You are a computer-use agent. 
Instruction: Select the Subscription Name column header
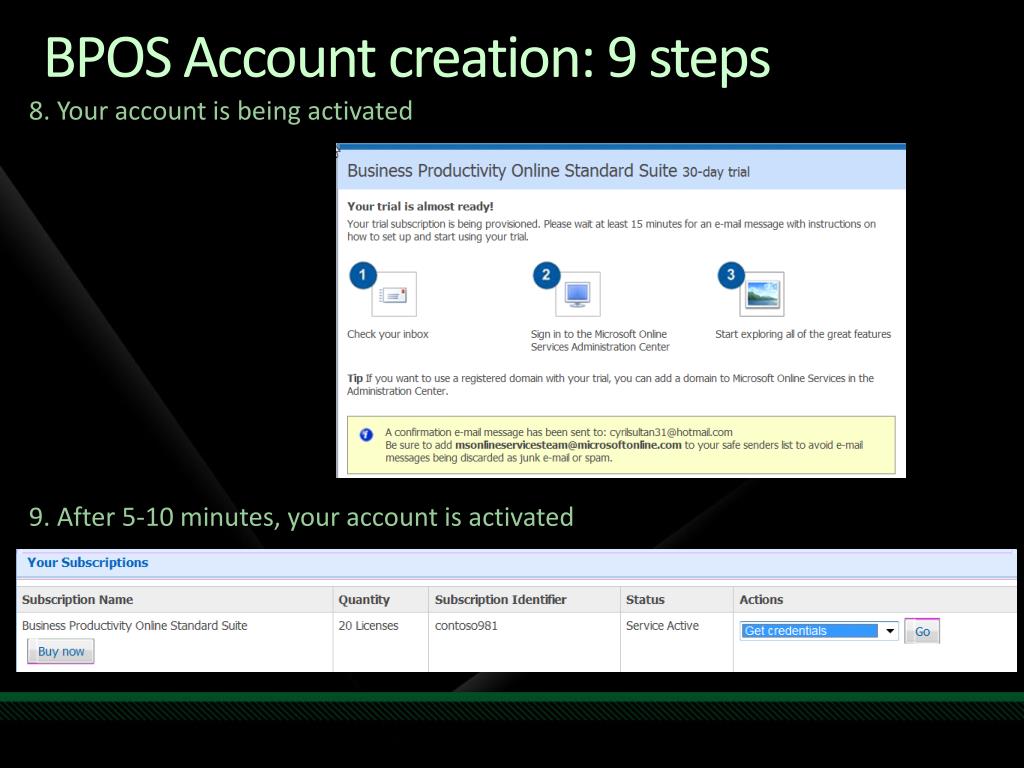(78, 600)
